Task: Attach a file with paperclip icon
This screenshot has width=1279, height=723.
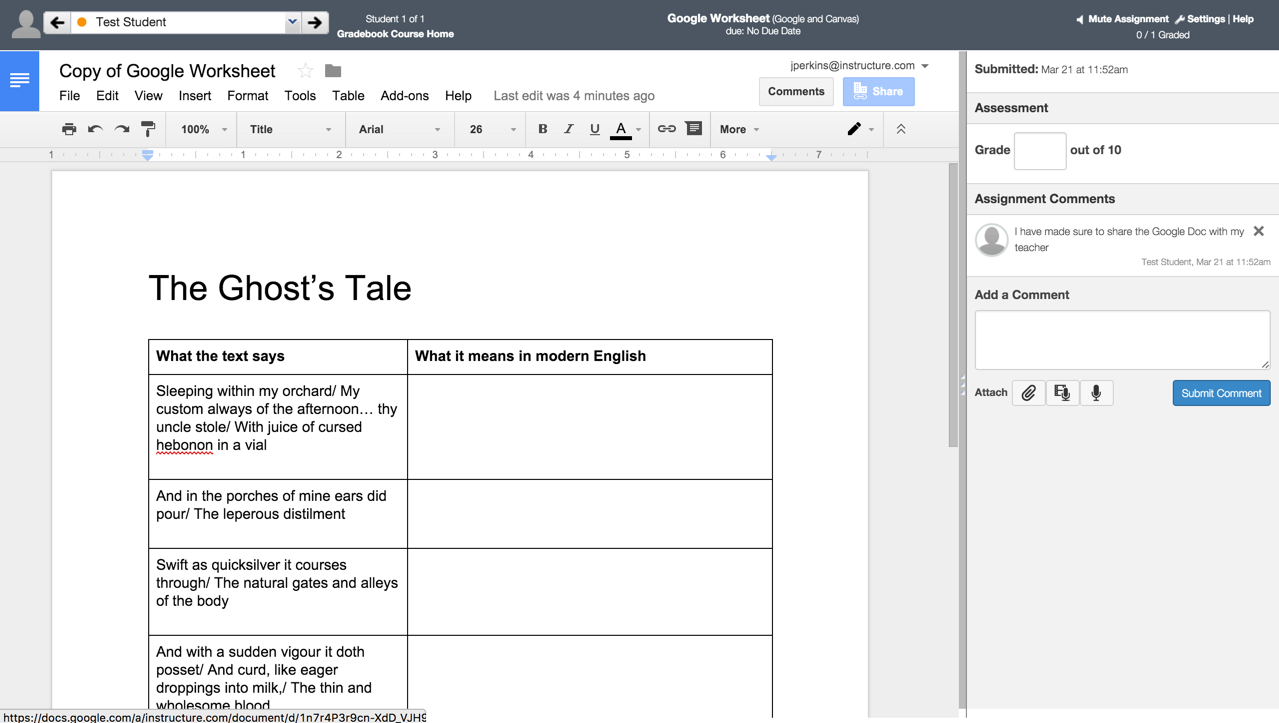Action: (1028, 393)
